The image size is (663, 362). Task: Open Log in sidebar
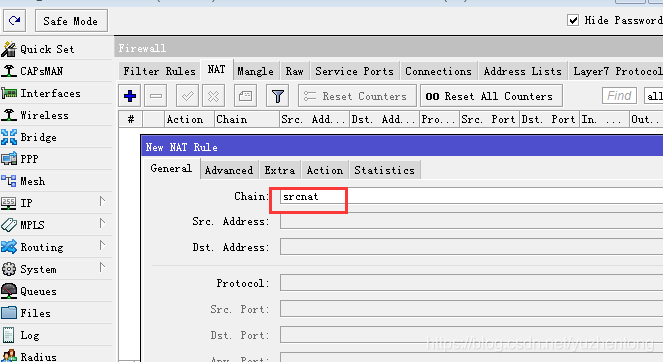(x=20, y=335)
